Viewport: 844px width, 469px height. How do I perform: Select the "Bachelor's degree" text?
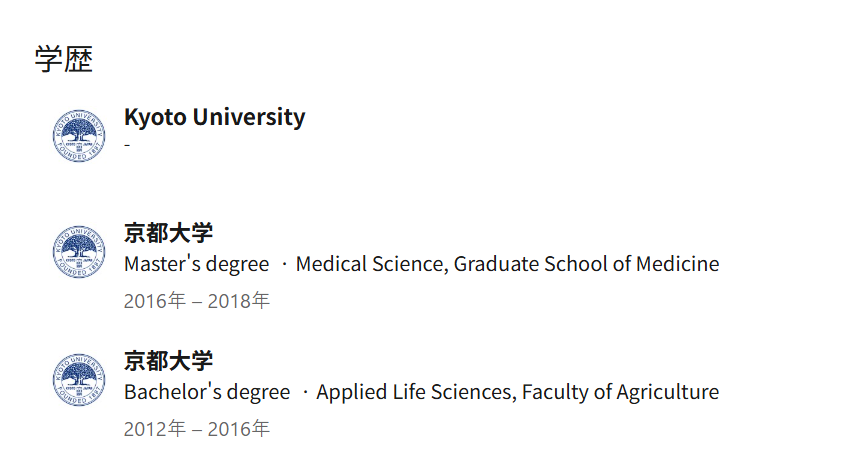207,392
